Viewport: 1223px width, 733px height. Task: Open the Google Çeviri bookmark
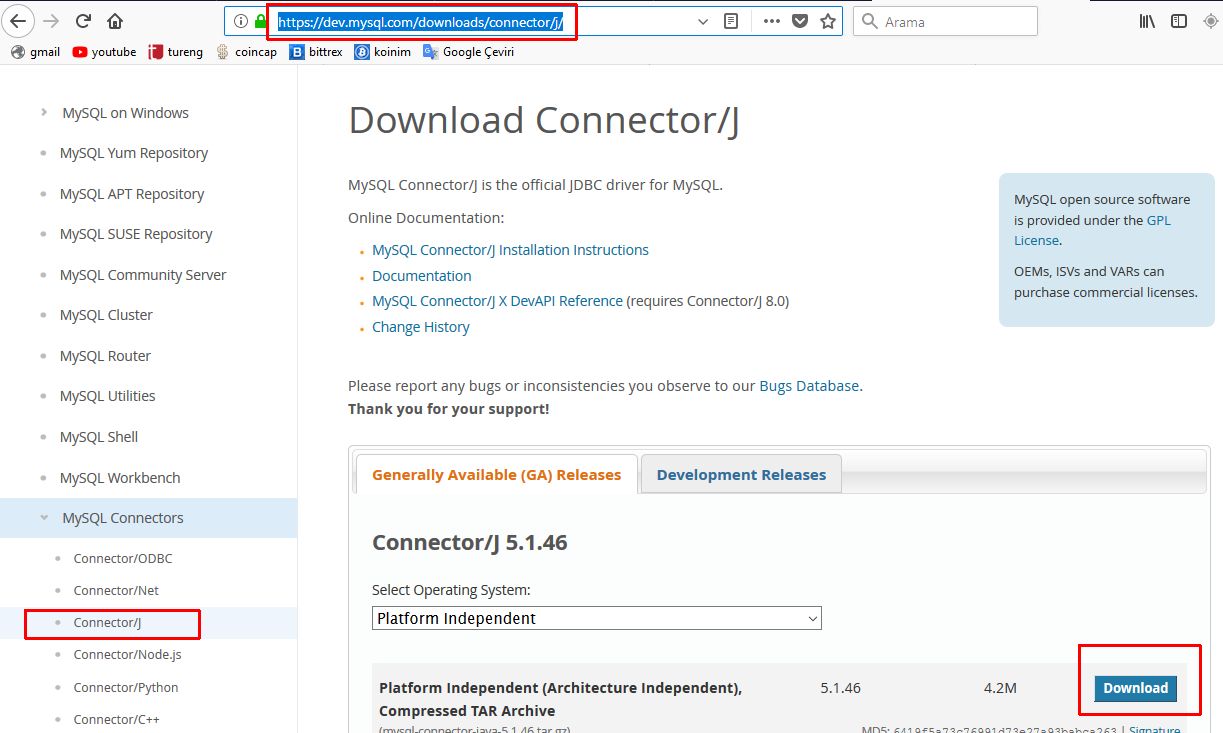point(468,52)
